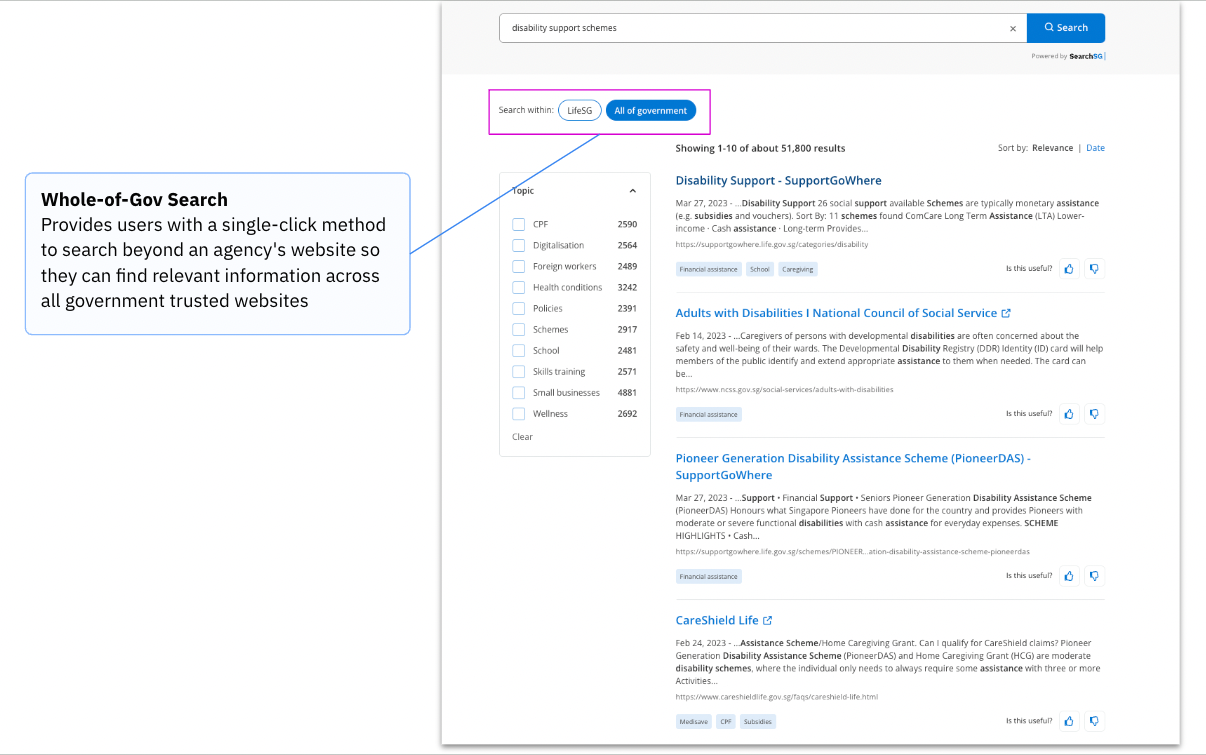
Task: Click inside the search input field
Action: click(750, 28)
